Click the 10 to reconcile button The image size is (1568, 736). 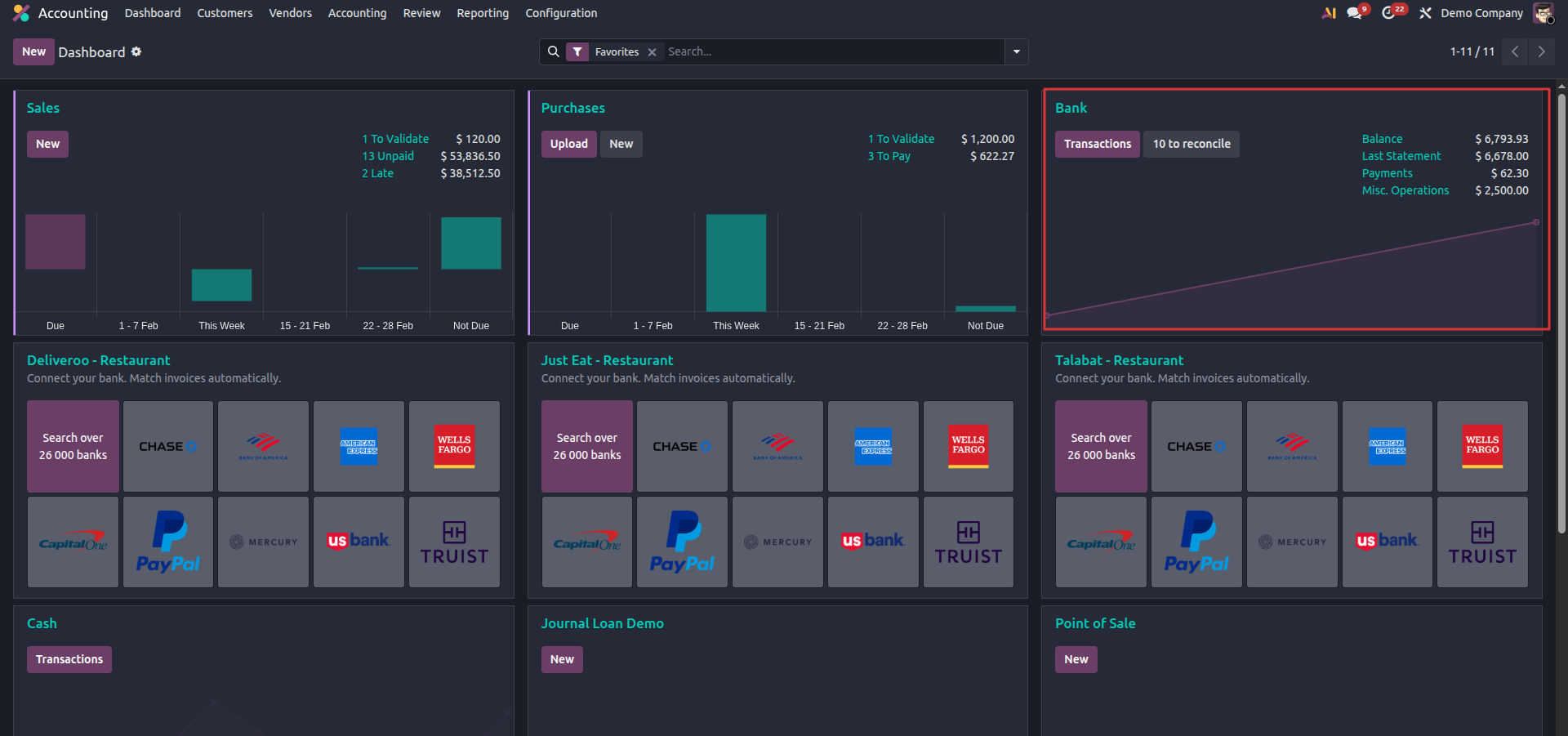(x=1191, y=144)
